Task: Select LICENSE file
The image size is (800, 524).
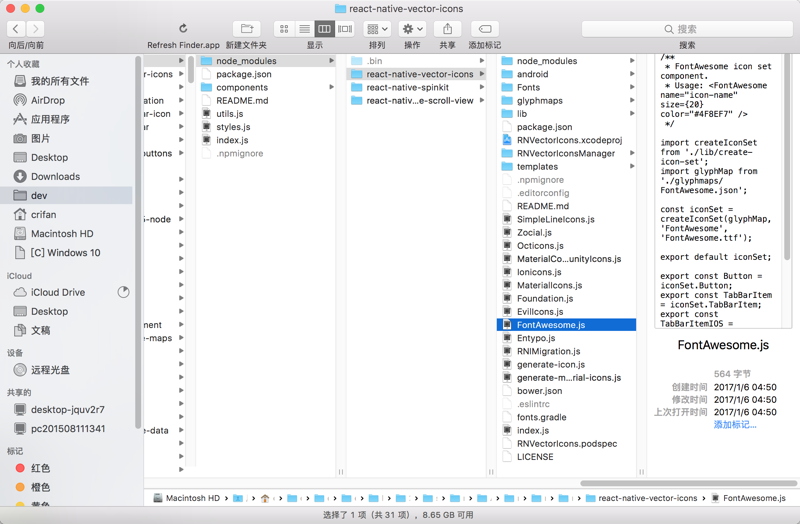Action: [566, 457]
